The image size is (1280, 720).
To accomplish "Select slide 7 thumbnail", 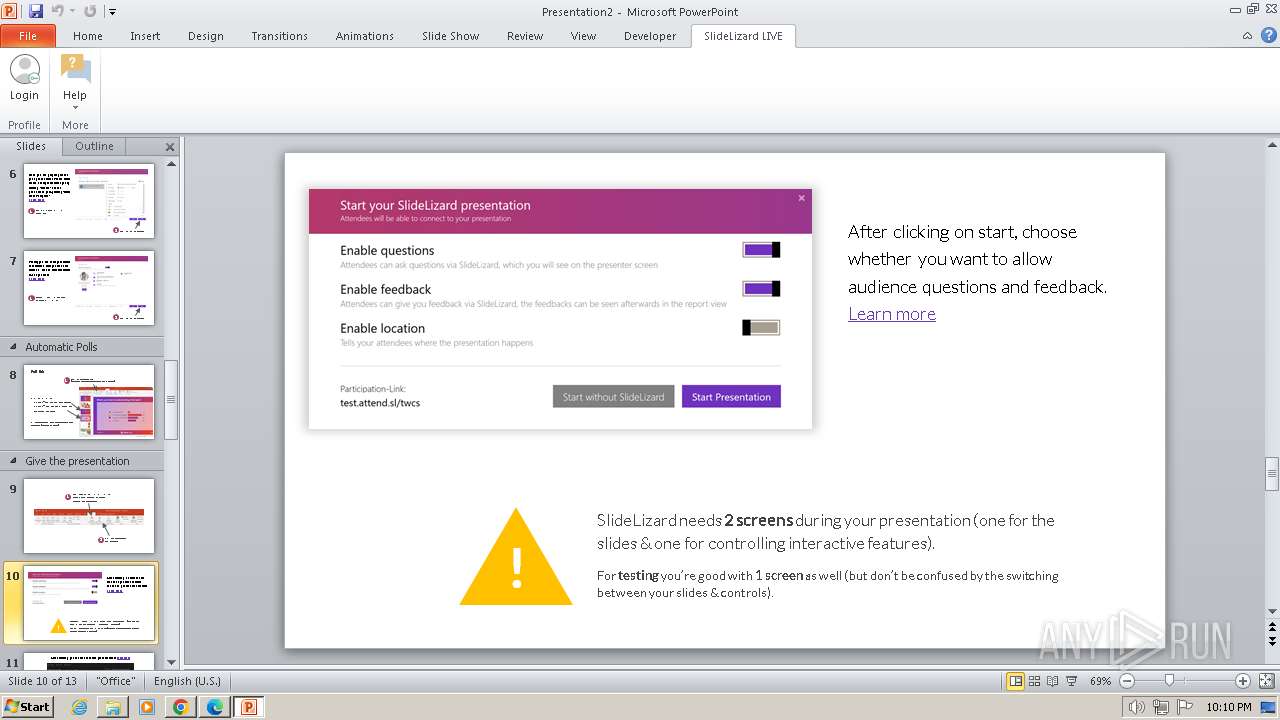I will point(89,288).
